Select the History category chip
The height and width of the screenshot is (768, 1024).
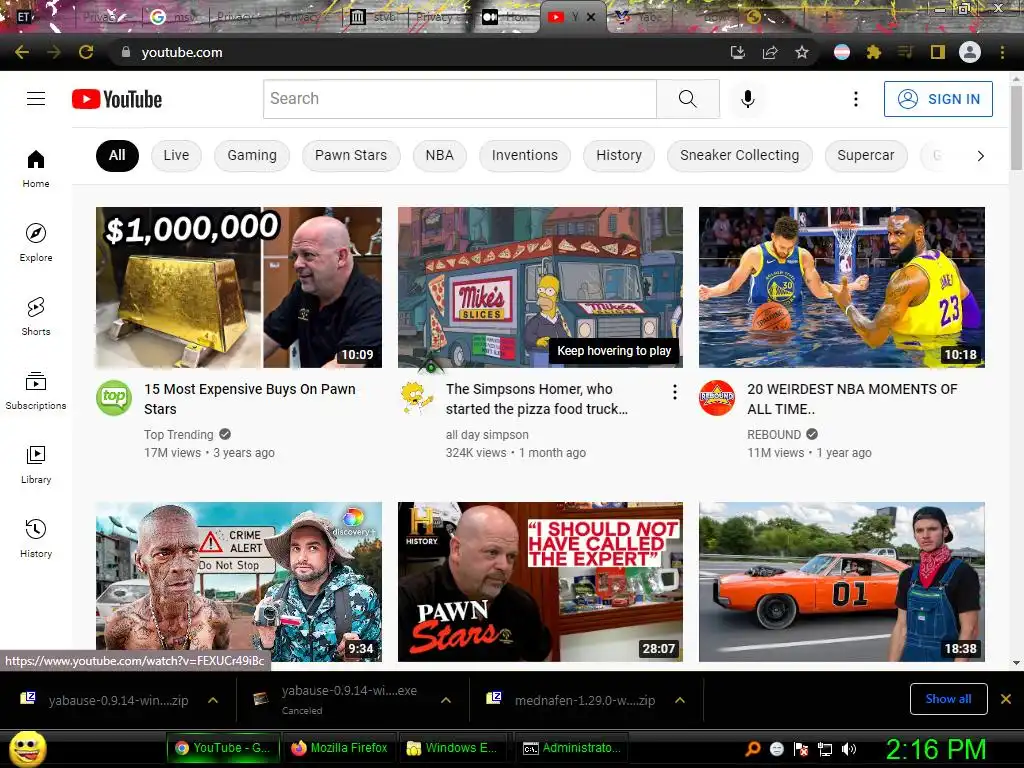(619, 155)
